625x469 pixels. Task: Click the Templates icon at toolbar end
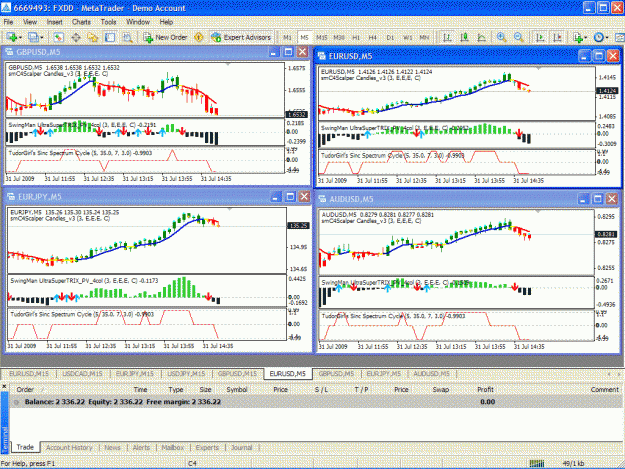tap(620, 37)
